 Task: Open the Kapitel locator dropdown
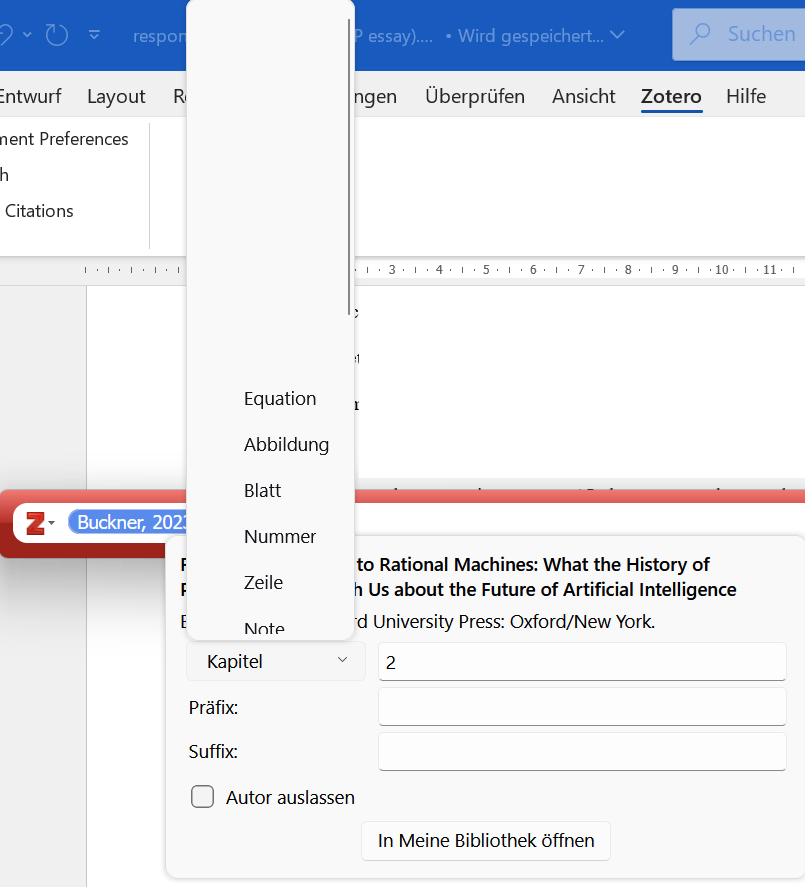276,662
